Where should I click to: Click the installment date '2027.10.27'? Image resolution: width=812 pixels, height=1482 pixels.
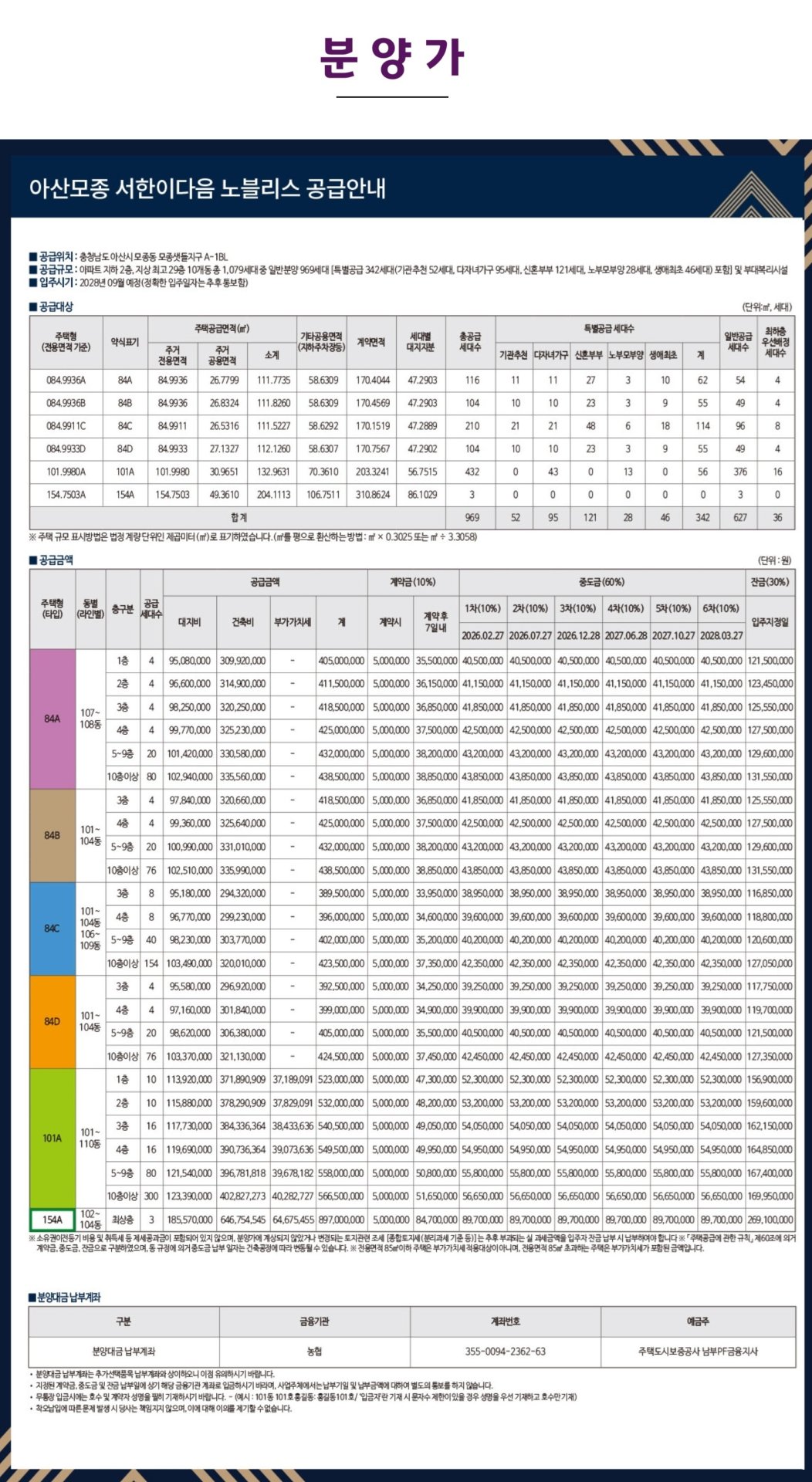[x=673, y=636]
